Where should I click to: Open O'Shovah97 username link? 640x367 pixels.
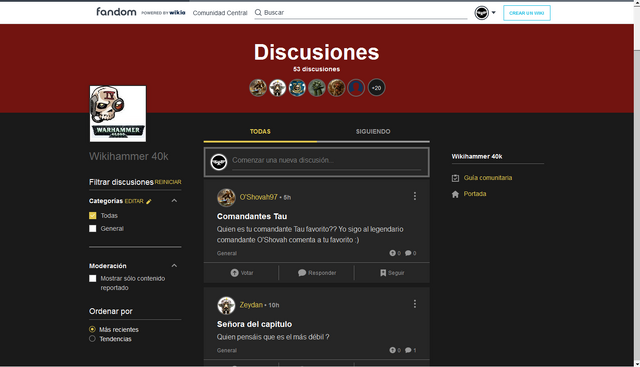258,197
